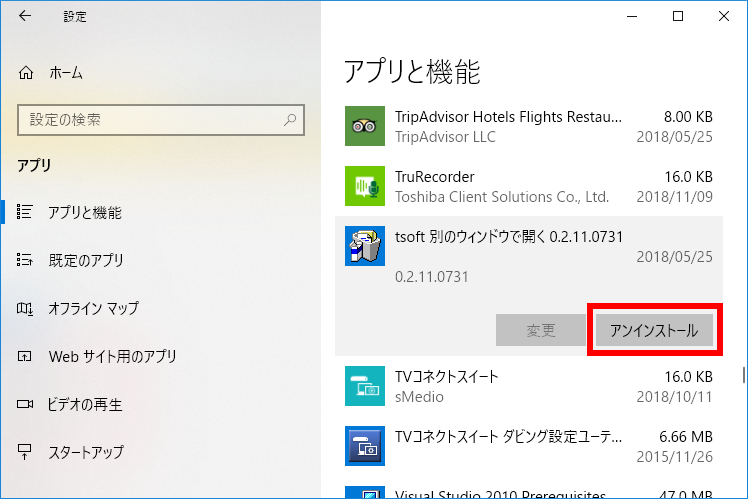Click the sMedio publisher text
Viewport: 748px width, 499px height.
(x=419, y=397)
